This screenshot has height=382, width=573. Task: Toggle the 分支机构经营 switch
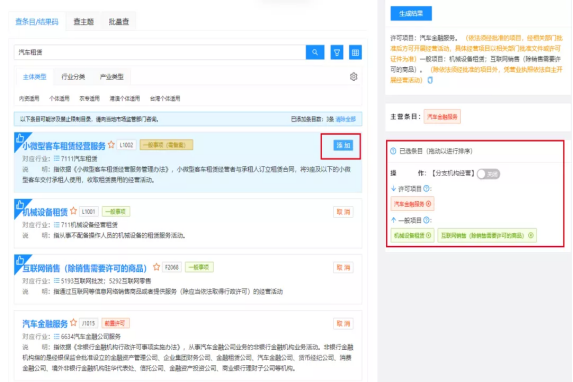tap(489, 174)
